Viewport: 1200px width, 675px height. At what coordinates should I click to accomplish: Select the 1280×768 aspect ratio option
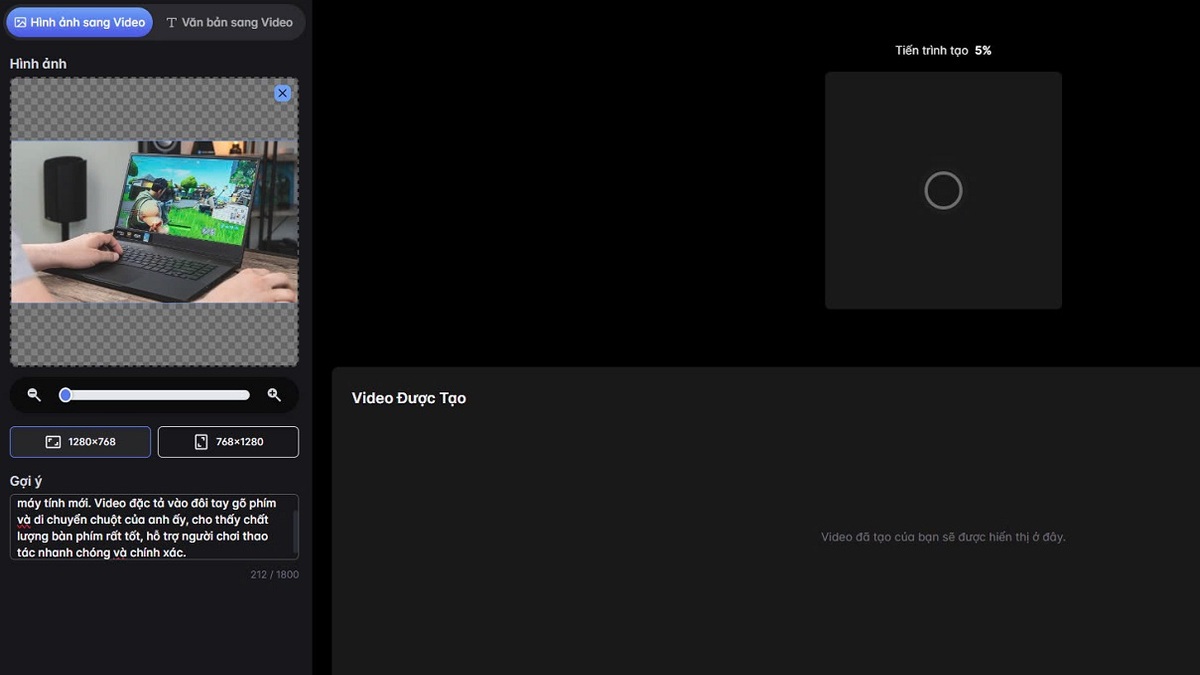[80, 442]
